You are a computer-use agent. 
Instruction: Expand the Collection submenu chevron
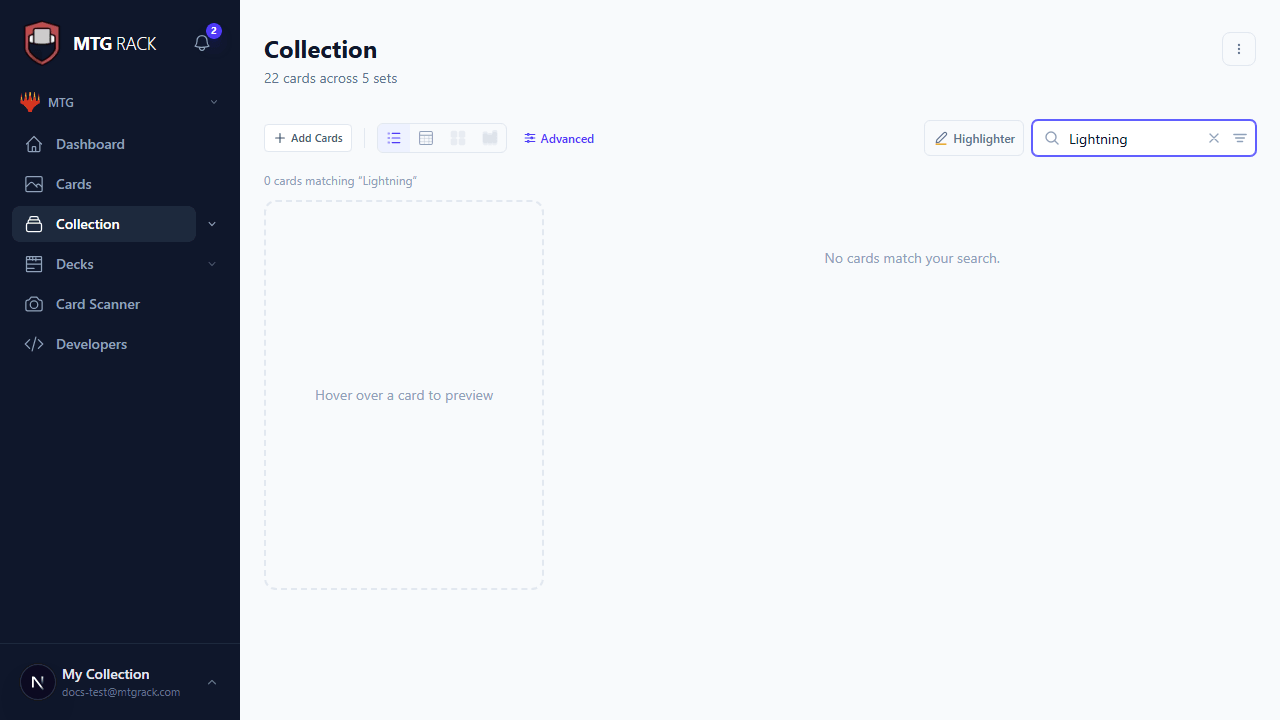pyautogui.click(x=212, y=224)
